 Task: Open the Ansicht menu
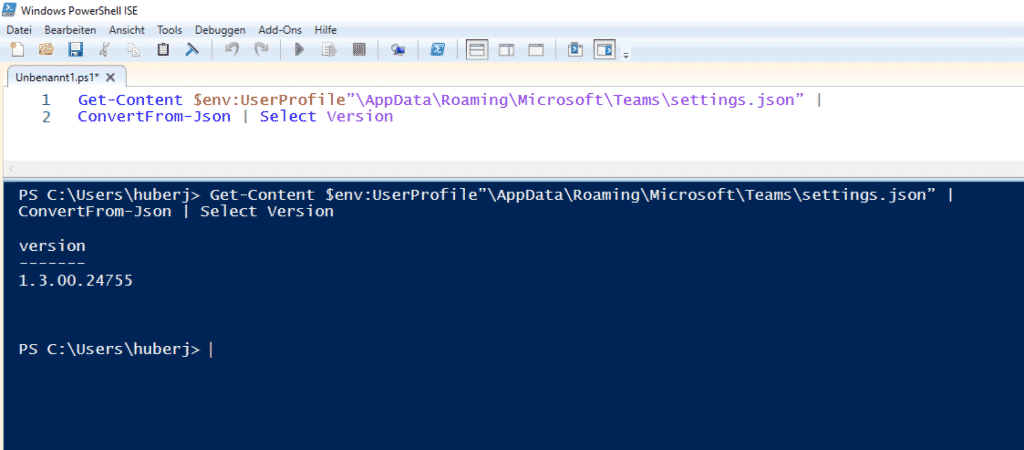(127, 30)
